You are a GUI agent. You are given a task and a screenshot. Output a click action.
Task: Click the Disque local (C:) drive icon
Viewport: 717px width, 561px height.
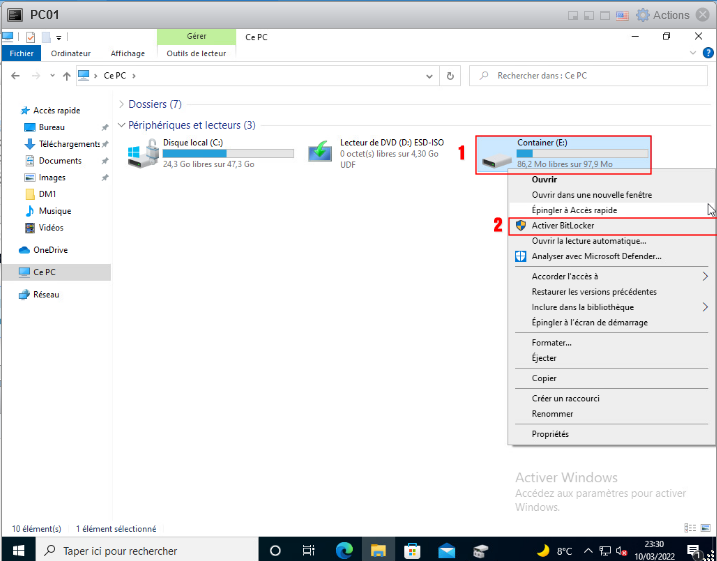click(142, 153)
